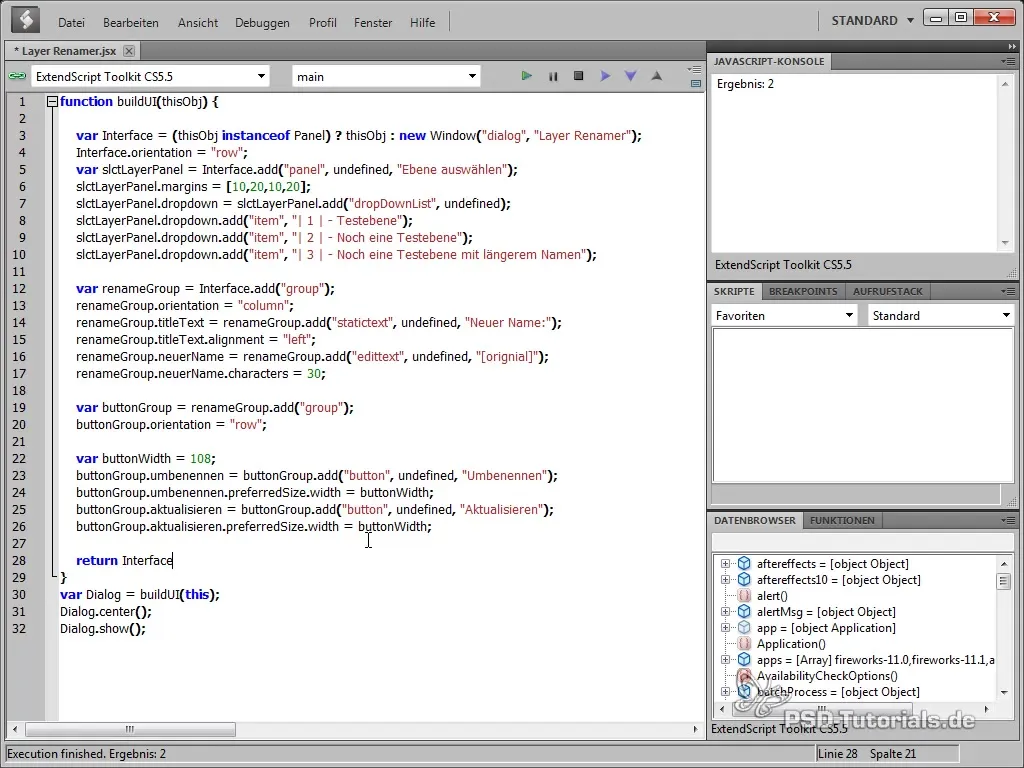Screen dimensions: 1024x768
Task: Open the JavaScript-Konsole panel flyout menu
Action: click(x=1008, y=61)
